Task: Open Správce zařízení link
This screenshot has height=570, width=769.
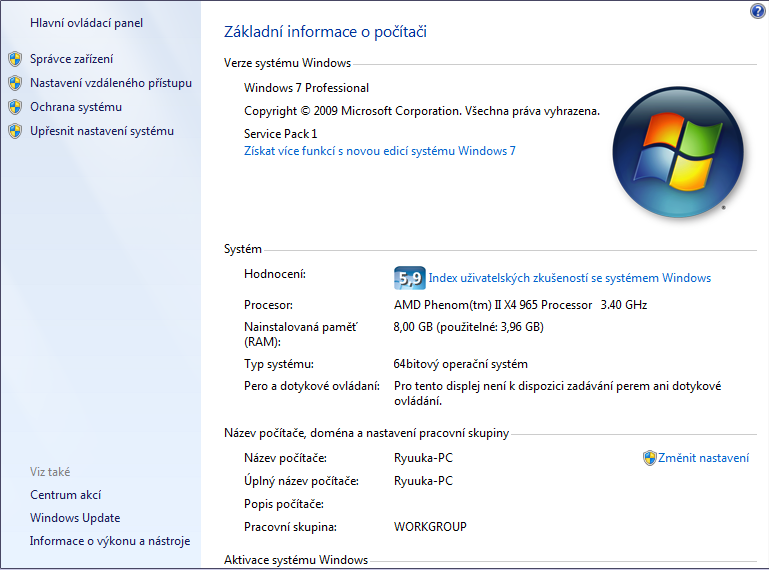Action: click(72, 59)
